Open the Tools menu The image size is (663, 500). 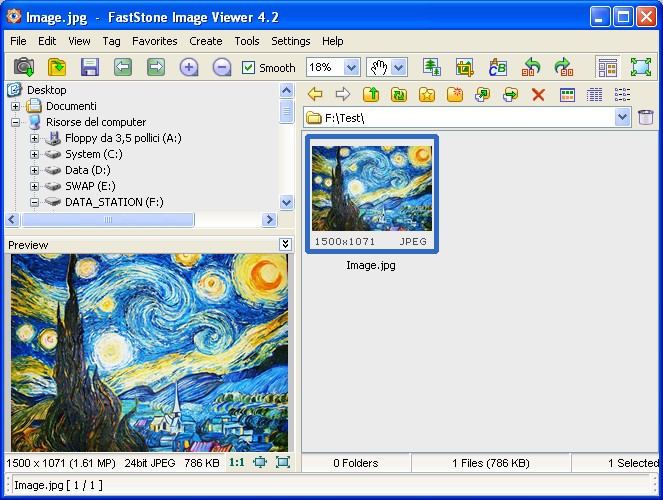pyautogui.click(x=247, y=41)
